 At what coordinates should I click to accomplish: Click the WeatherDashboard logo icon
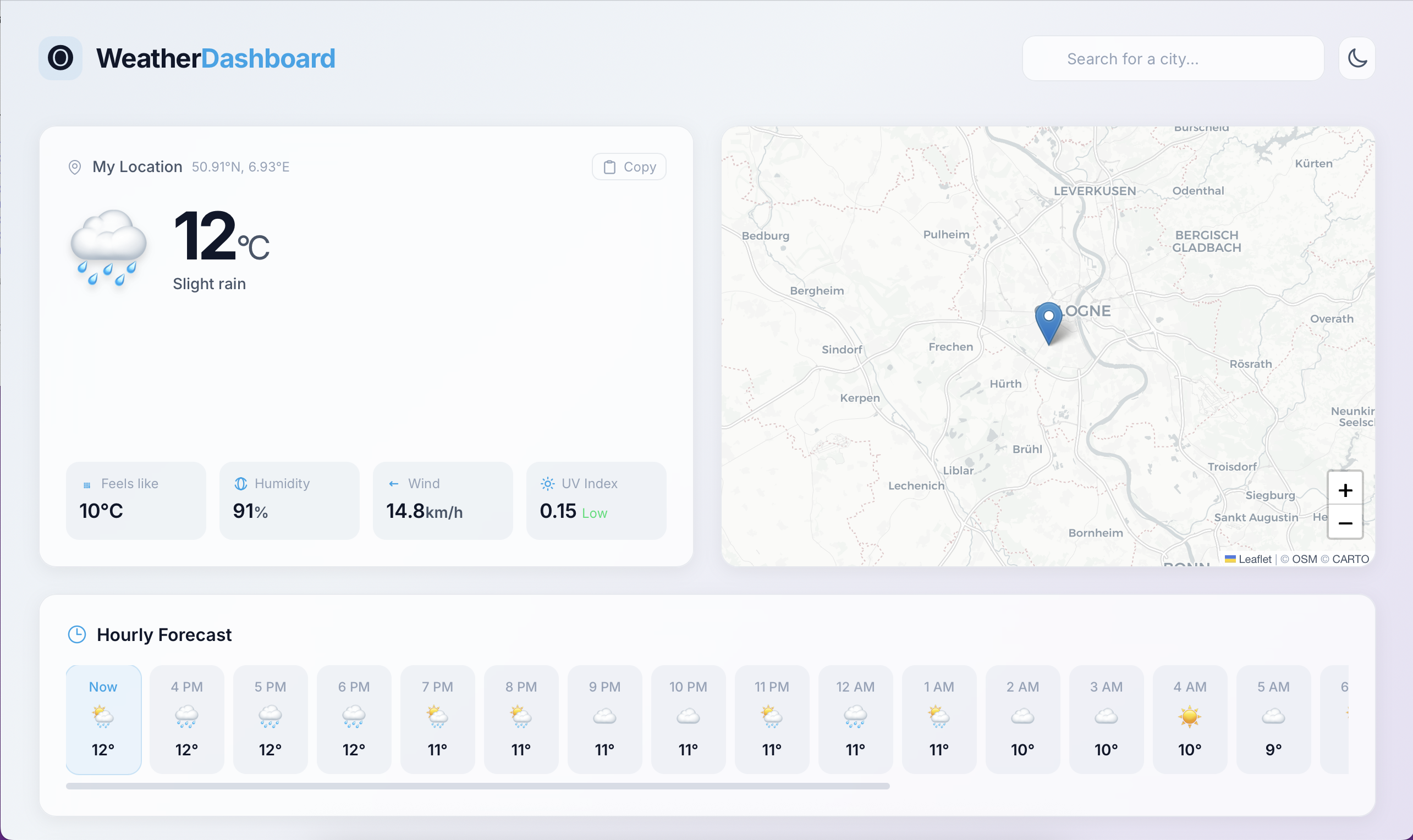[61, 58]
